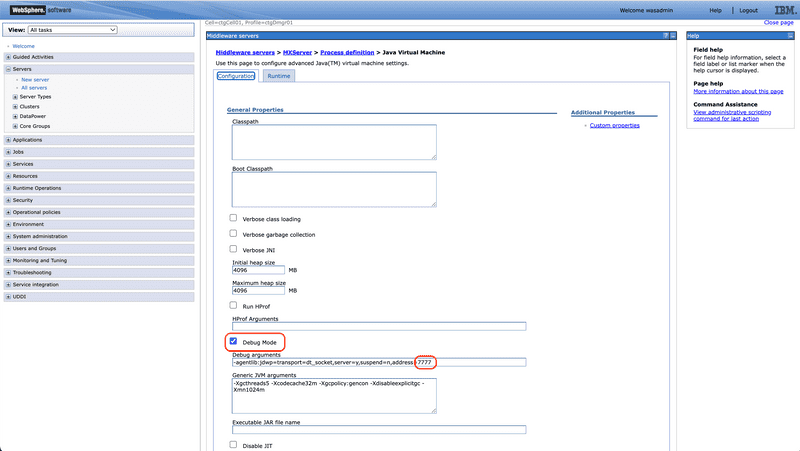Expand Services section
Viewport: 800px width, 451px height.
point(8,164)
